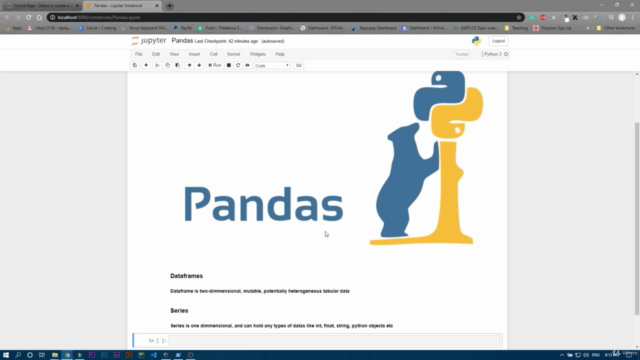
Task: Open Windows taskbar search
Action: 18,355
